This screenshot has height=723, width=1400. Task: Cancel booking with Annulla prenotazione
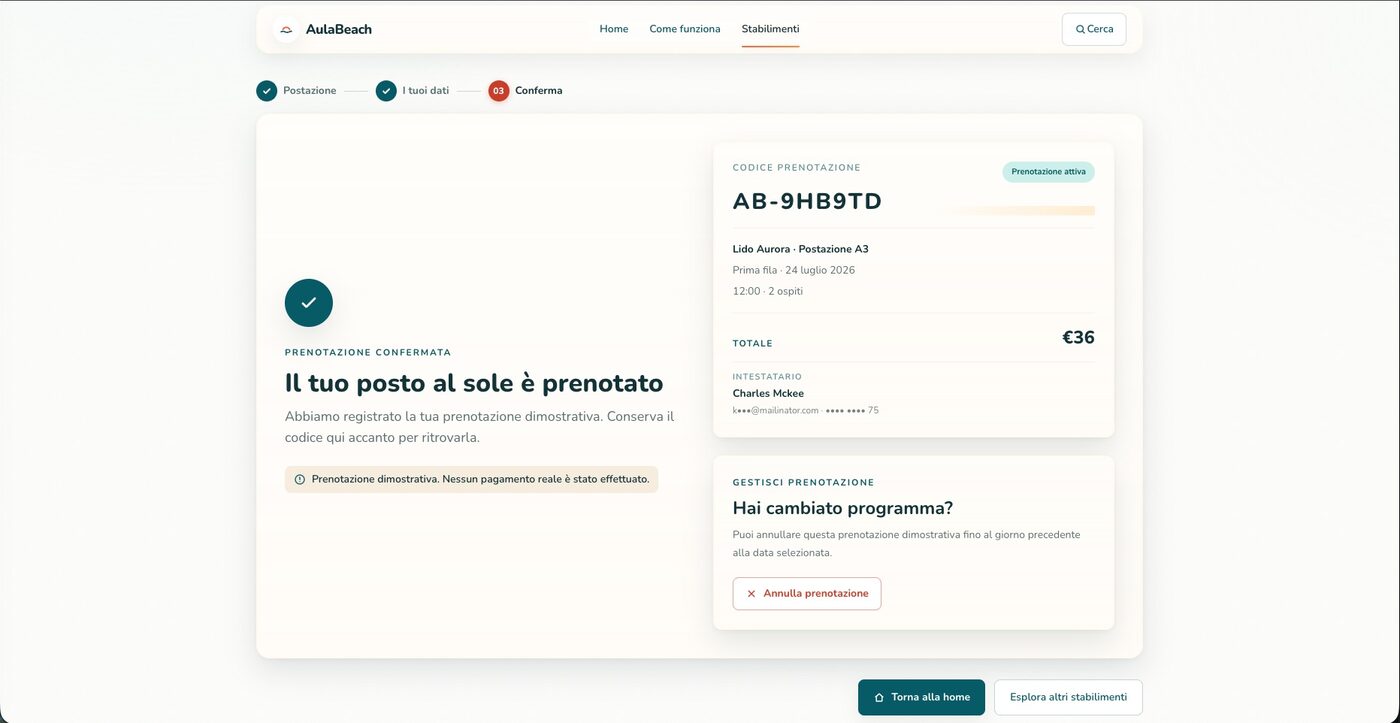point(807,594)
